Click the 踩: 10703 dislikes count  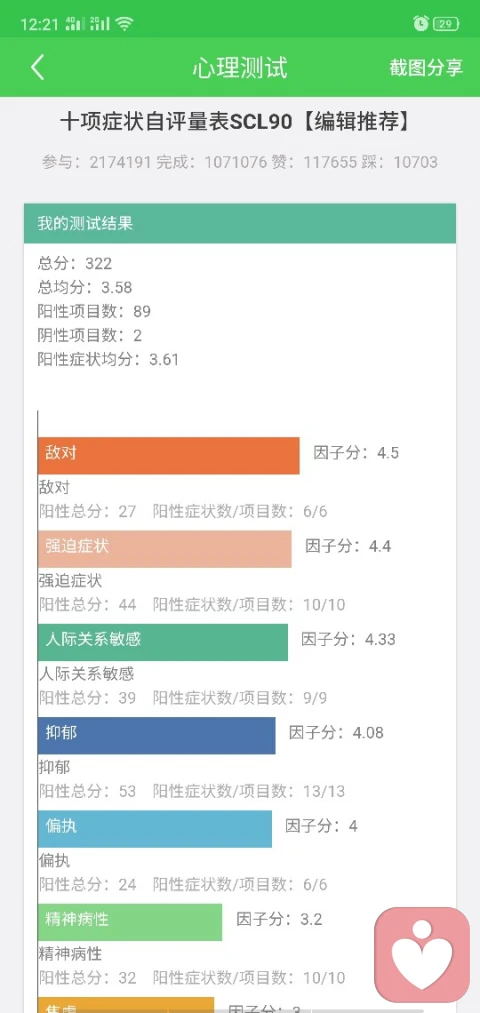point(399,162)
